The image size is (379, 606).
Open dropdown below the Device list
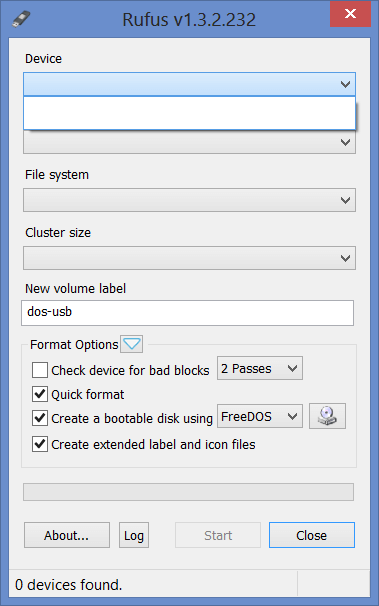point(189,142)
